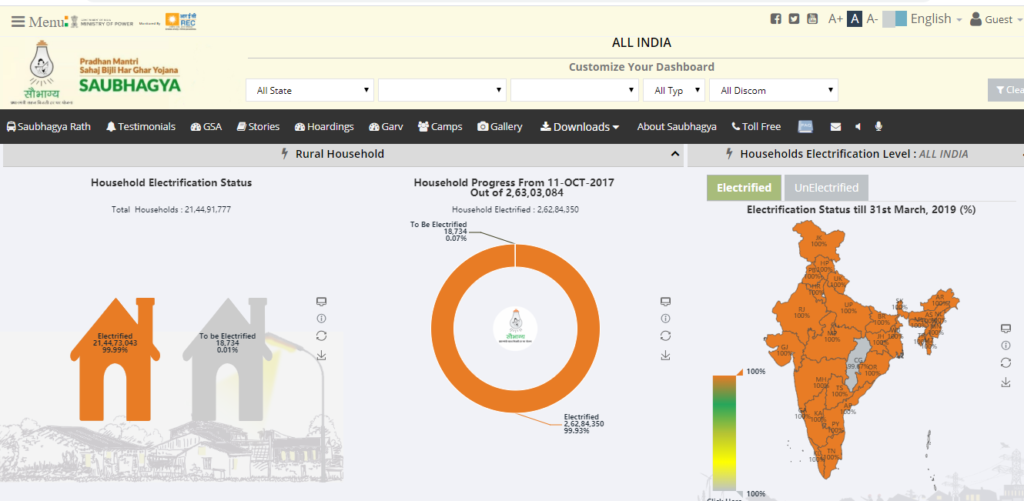Viewport: 1024px width, 501px height.
Task: Click the Twitter icon in header
Action: (x=793, y=19)
